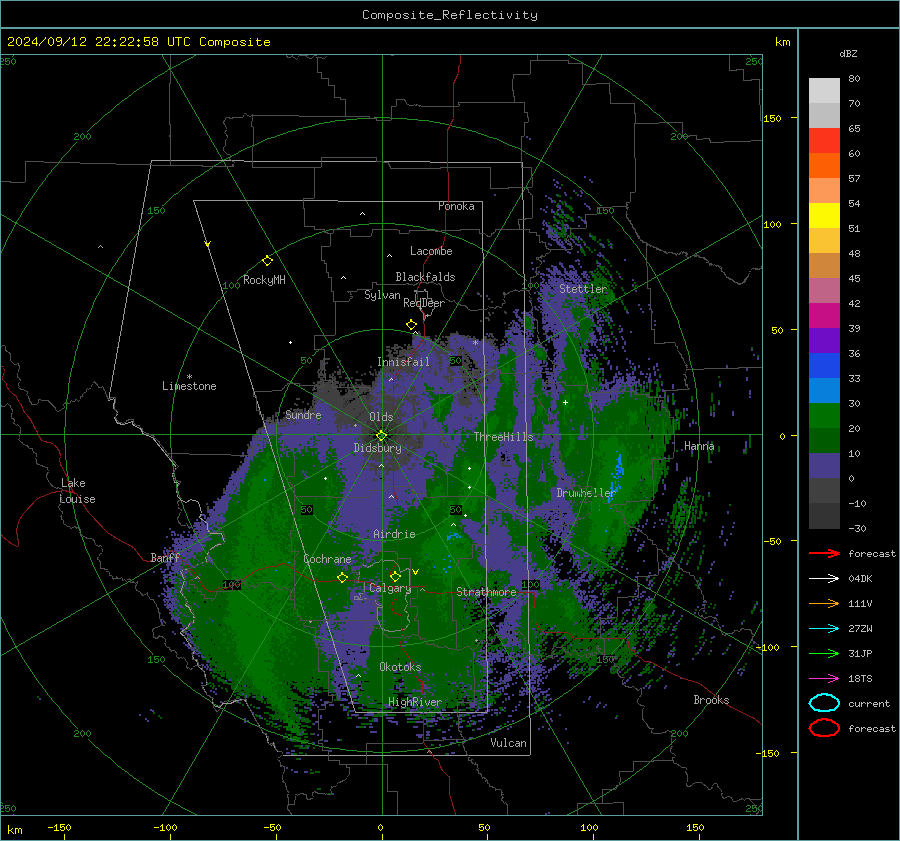900x841 pixels.
Task: Click the Blackfalds city label
Action: (x=425, y=277)
